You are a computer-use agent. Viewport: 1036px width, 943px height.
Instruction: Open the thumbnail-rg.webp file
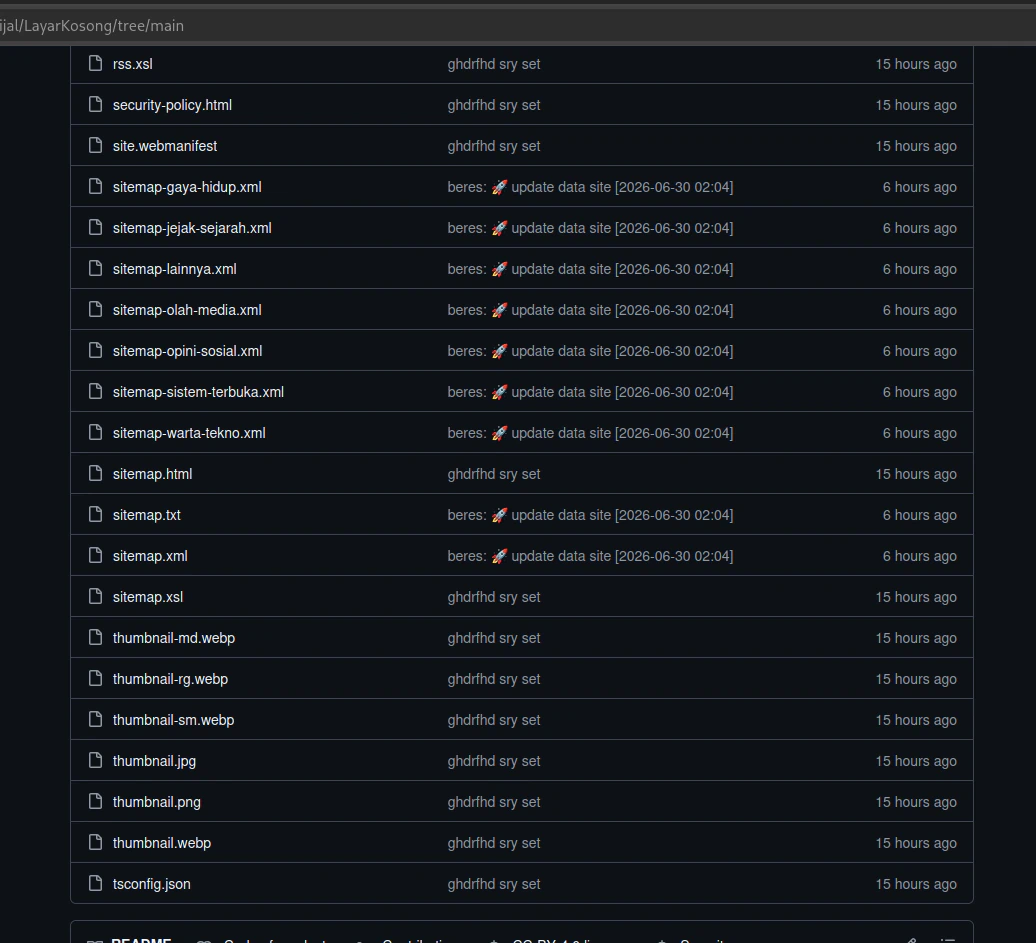(x=170, y=679)
